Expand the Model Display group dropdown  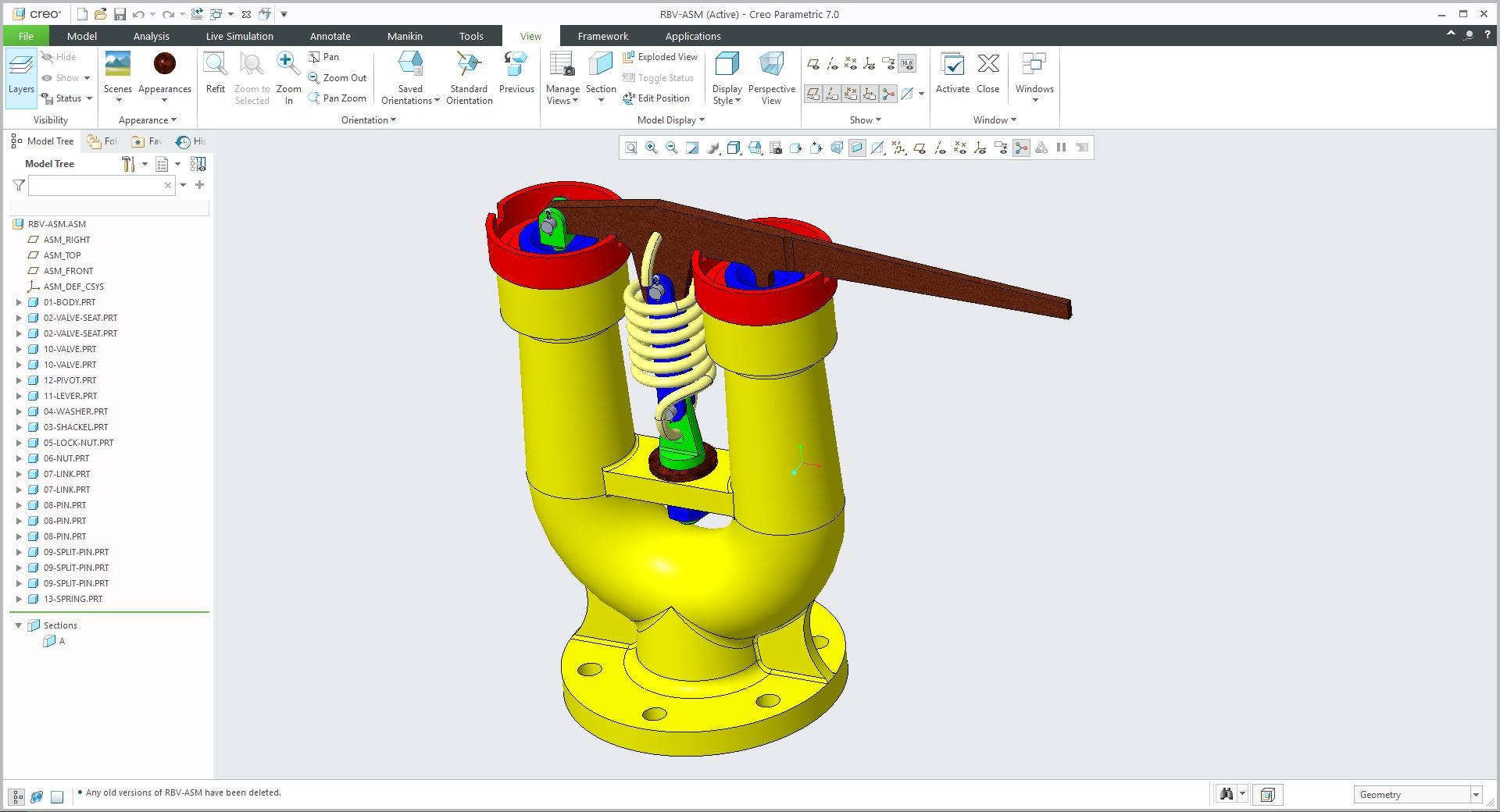(671, 119)
